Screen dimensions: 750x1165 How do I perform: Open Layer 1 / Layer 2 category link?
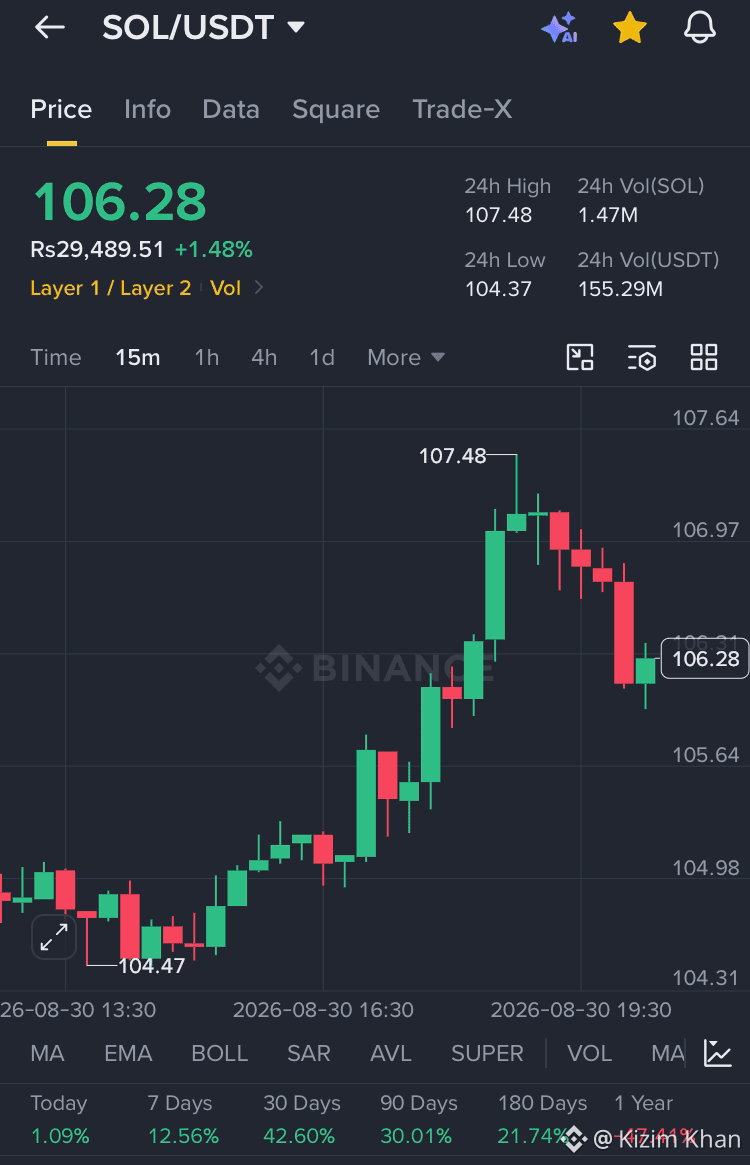111,288
